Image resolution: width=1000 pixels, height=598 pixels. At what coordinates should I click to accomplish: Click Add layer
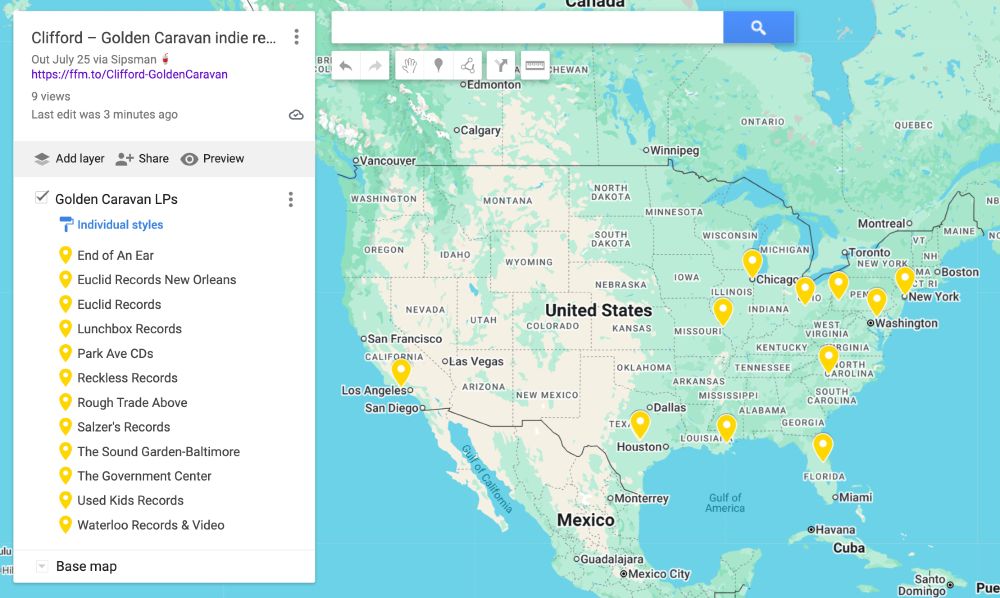coord(69,159)
